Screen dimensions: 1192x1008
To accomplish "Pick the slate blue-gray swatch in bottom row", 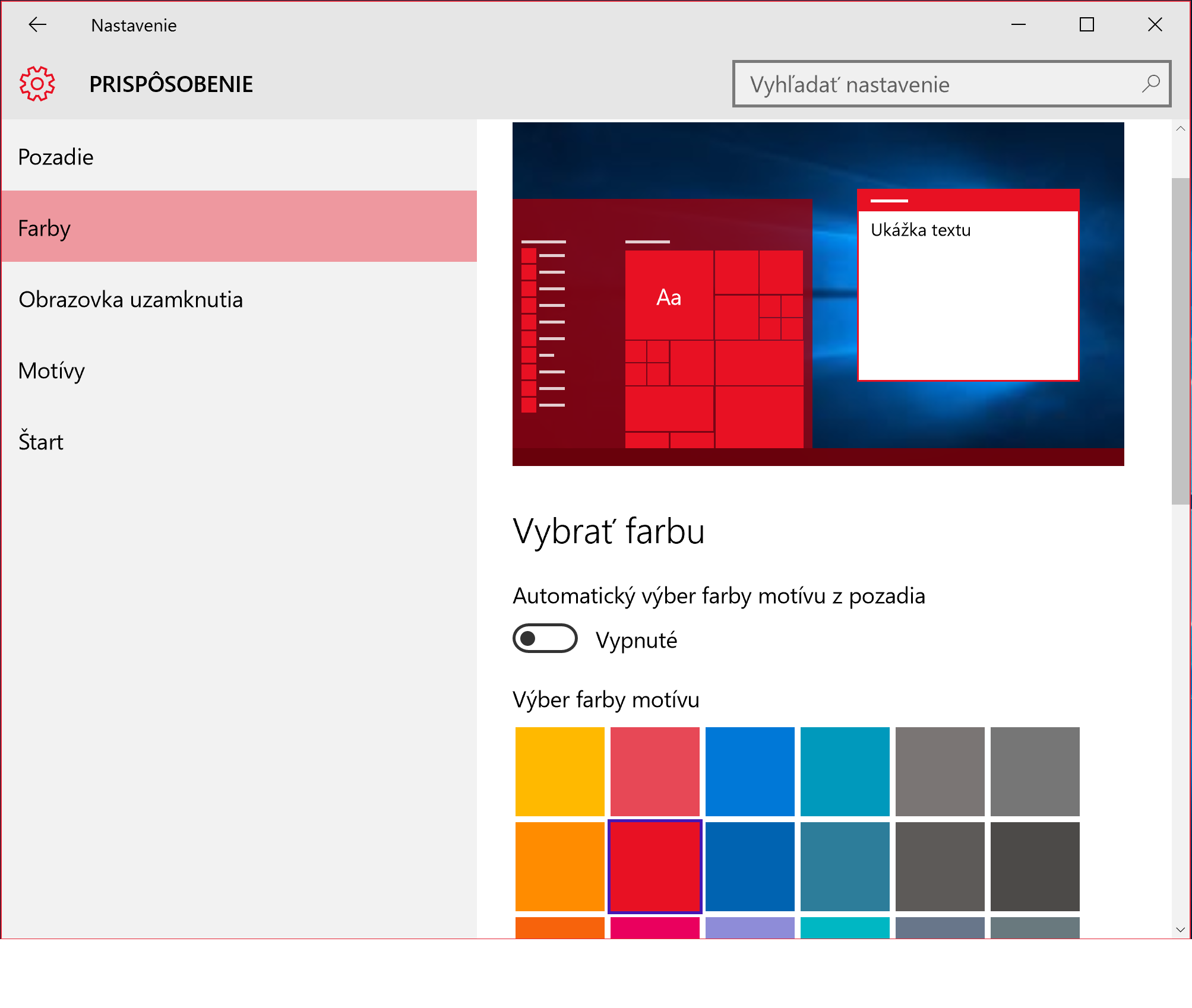I will click(x=940, y=928).
